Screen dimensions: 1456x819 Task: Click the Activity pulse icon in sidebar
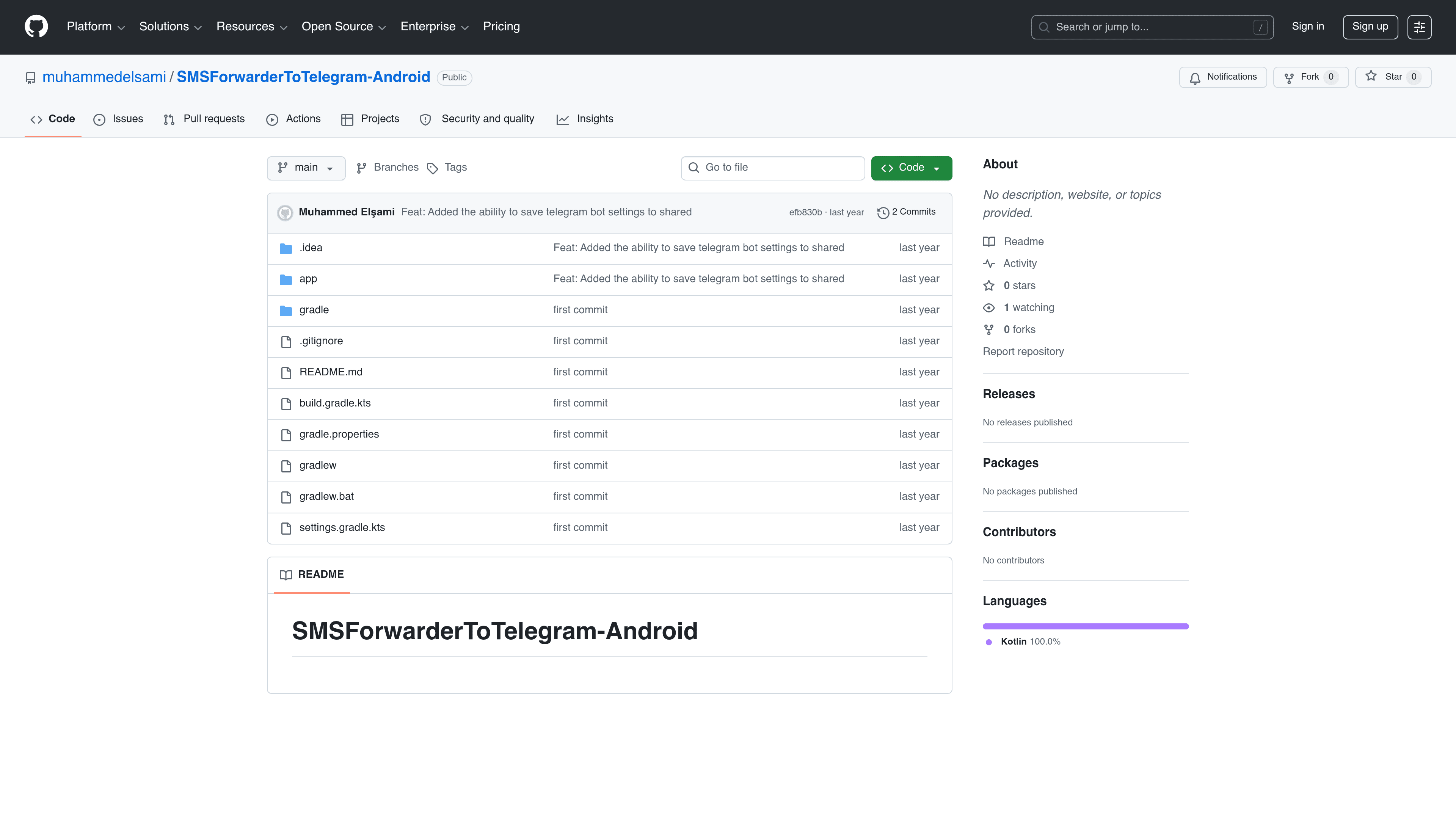(x=989, y=264)
